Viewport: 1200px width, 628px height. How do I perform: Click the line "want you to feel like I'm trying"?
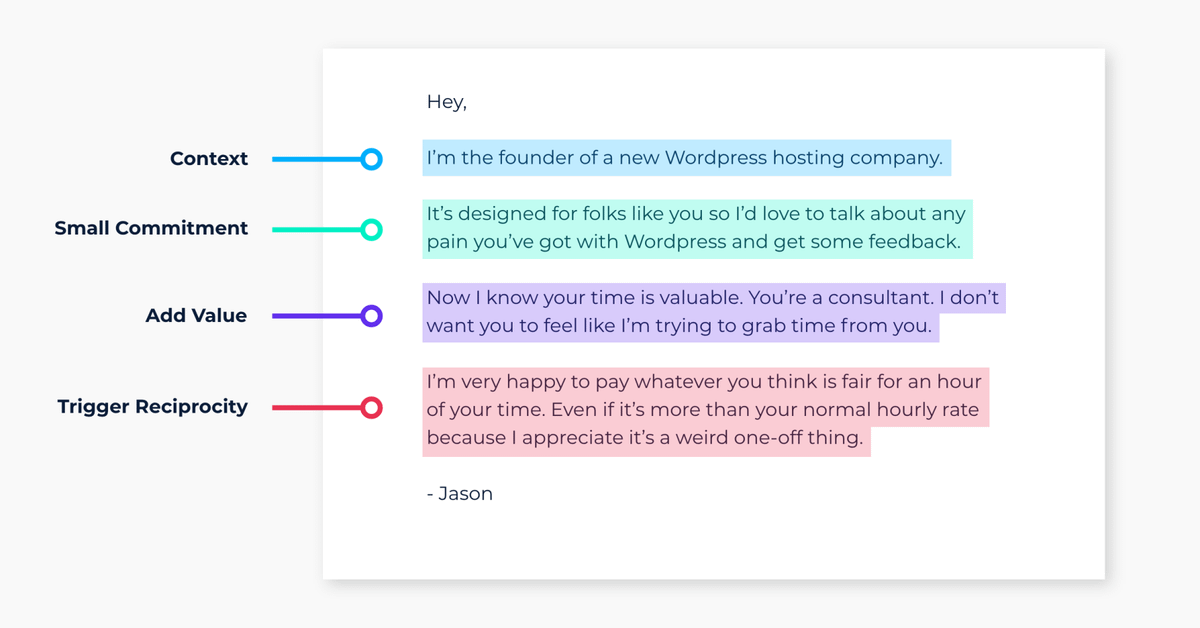pos(679,326)
